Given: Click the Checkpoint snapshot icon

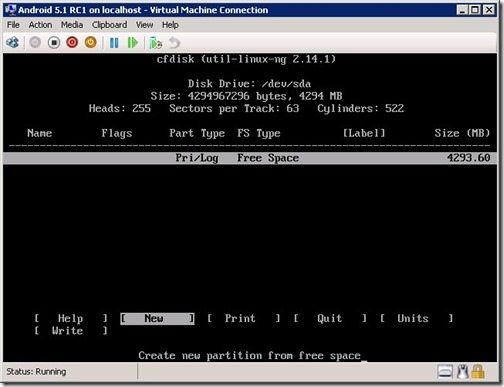Looking at the screenshot, I should 155,43.
